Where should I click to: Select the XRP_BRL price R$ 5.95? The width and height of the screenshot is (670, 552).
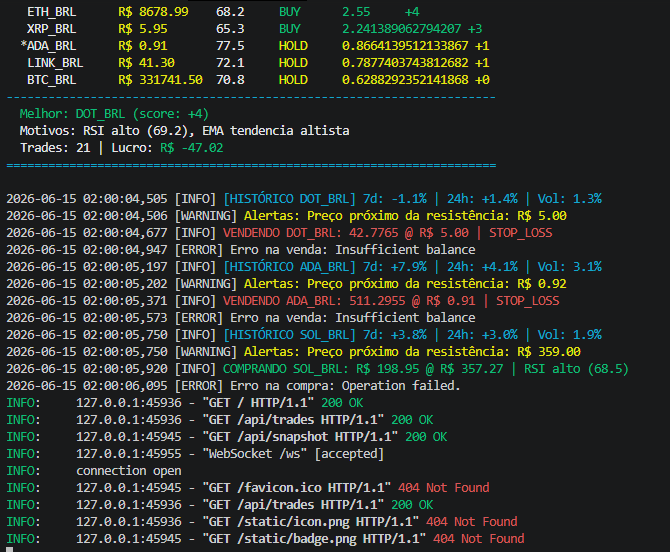[143, 29]
